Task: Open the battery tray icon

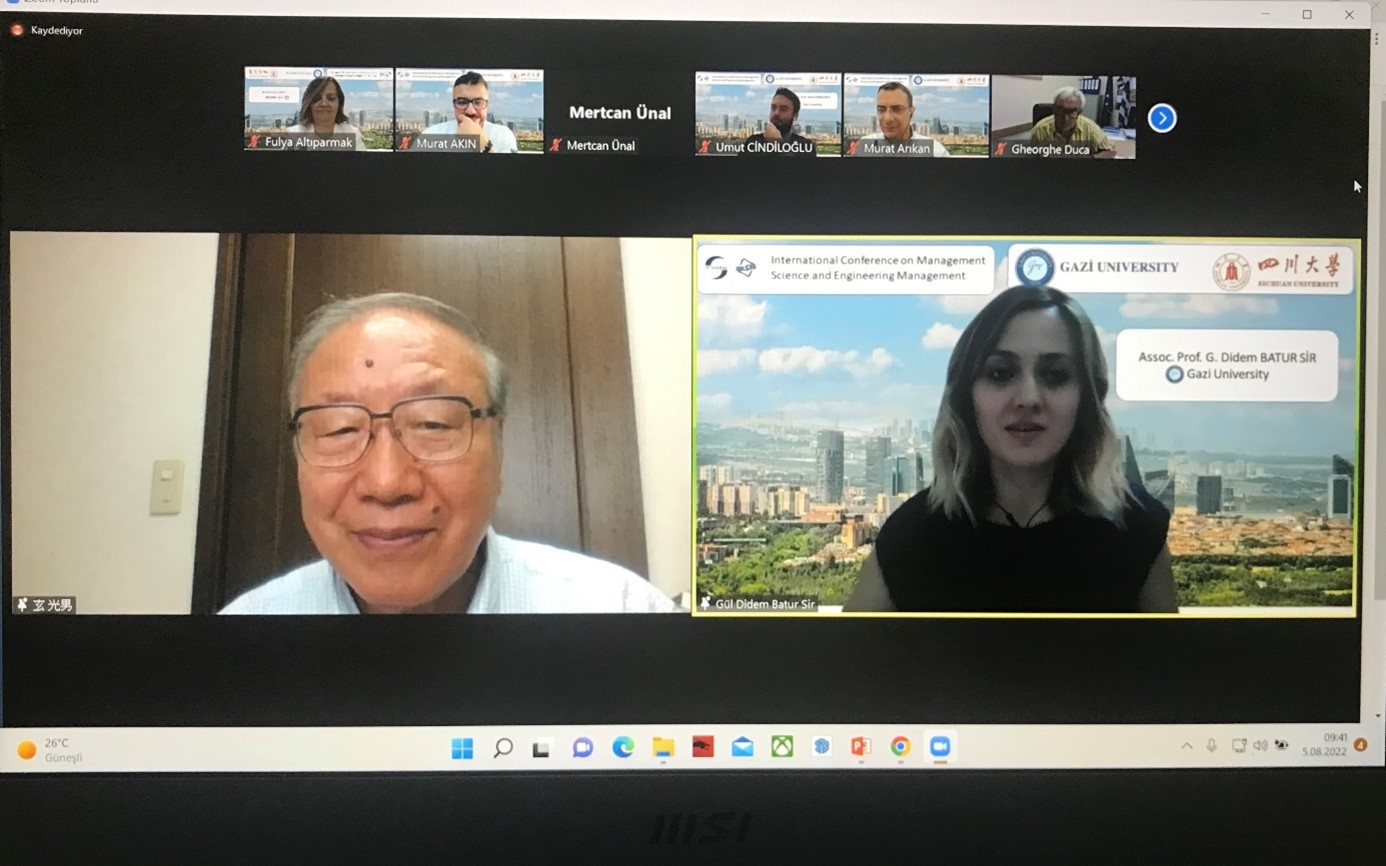Action: pyautogui.click(x=1282, y=746)
